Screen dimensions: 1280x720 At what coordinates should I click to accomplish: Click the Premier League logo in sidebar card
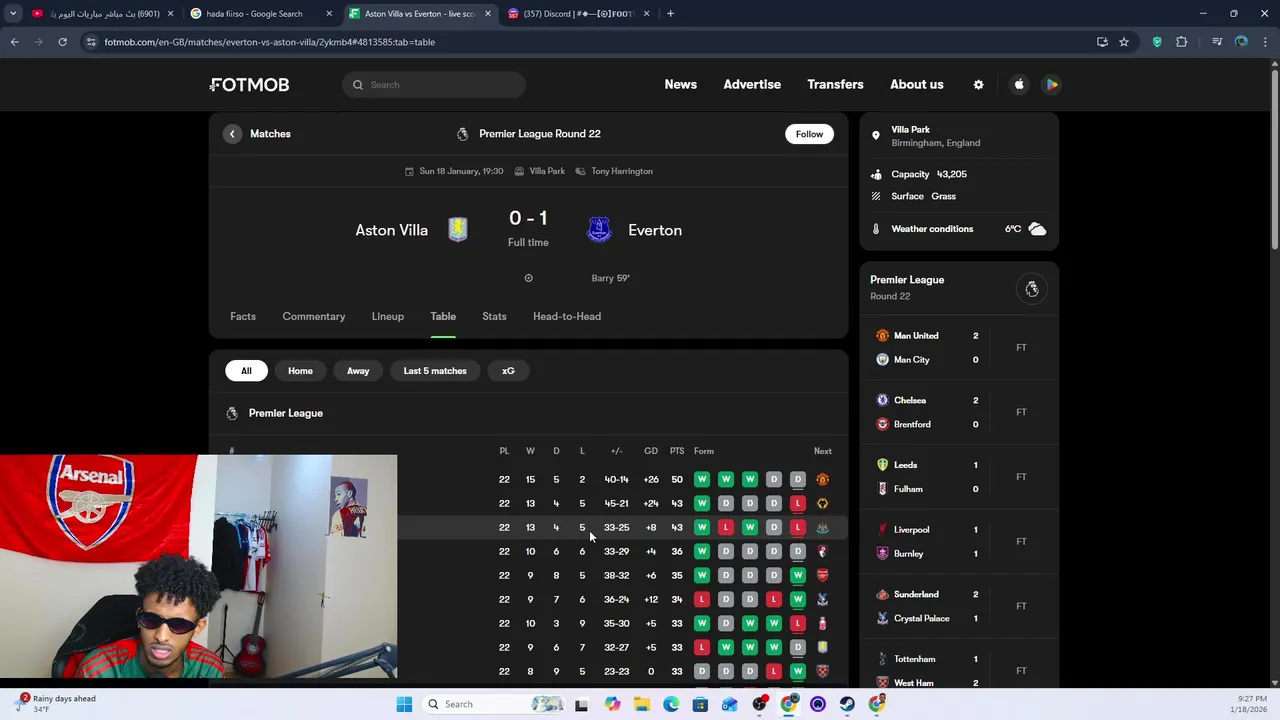pos(1032,289)
